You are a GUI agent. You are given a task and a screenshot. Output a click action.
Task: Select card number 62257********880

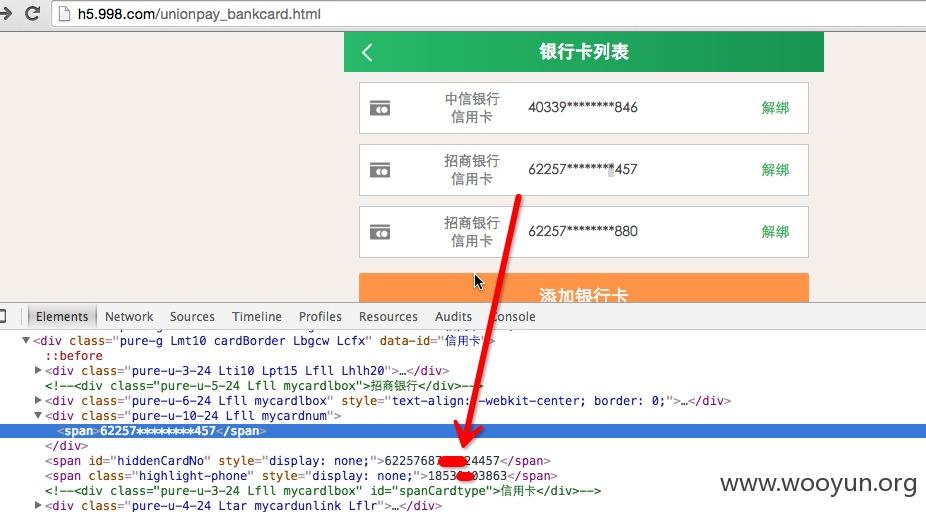point(583,231)
